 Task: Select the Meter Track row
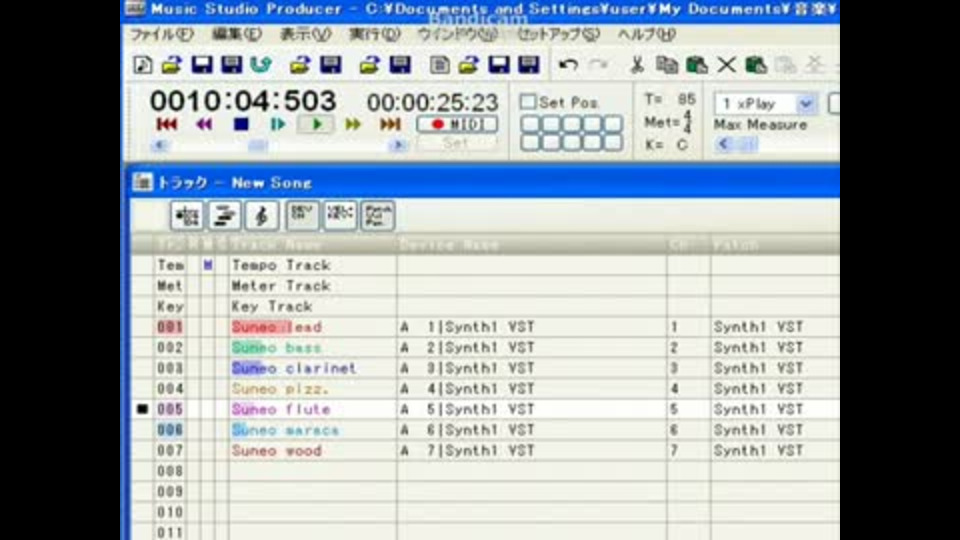[484, 286]
